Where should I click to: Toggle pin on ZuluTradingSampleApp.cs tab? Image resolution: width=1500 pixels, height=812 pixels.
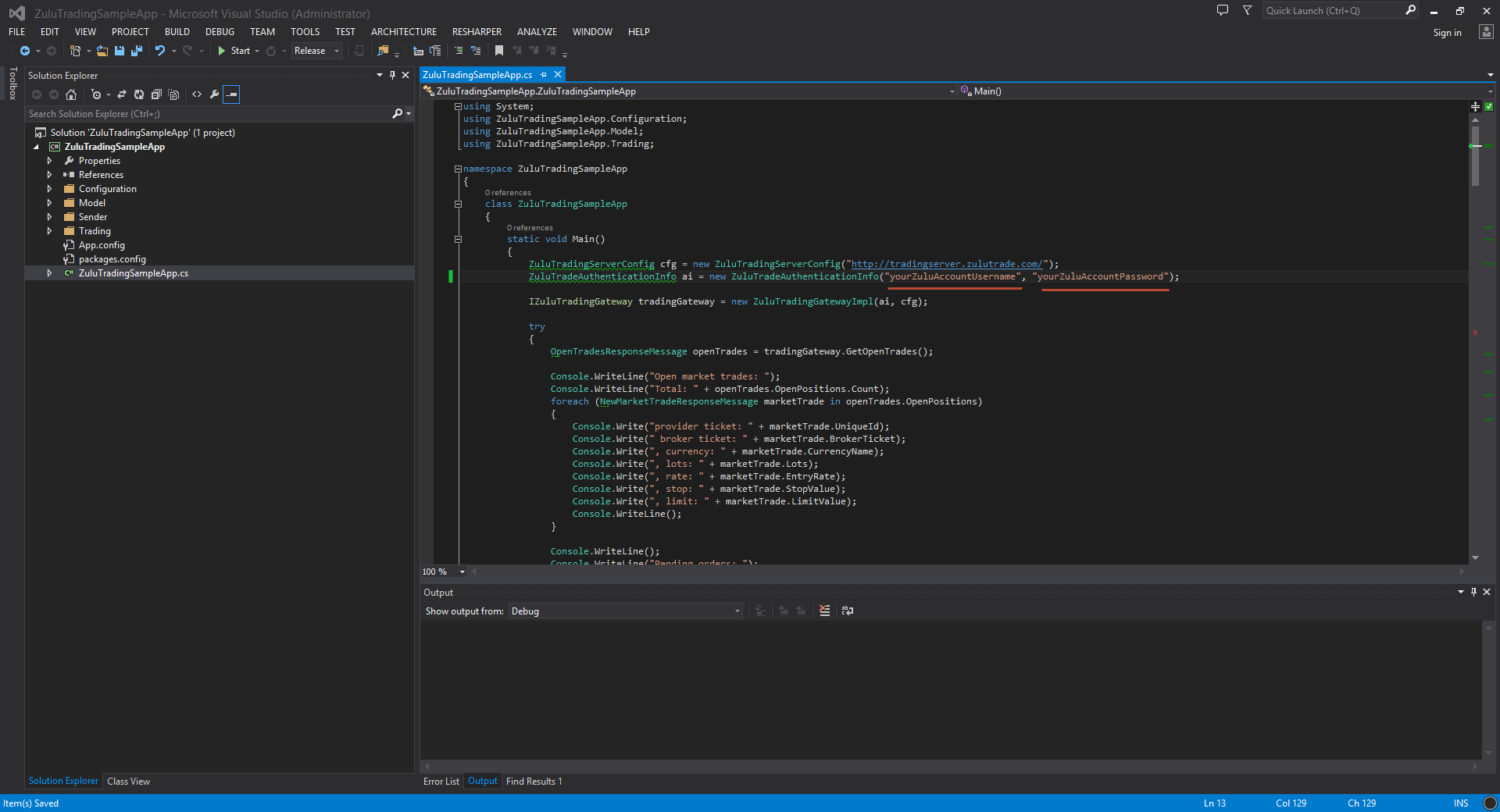(x=544, y=75)
